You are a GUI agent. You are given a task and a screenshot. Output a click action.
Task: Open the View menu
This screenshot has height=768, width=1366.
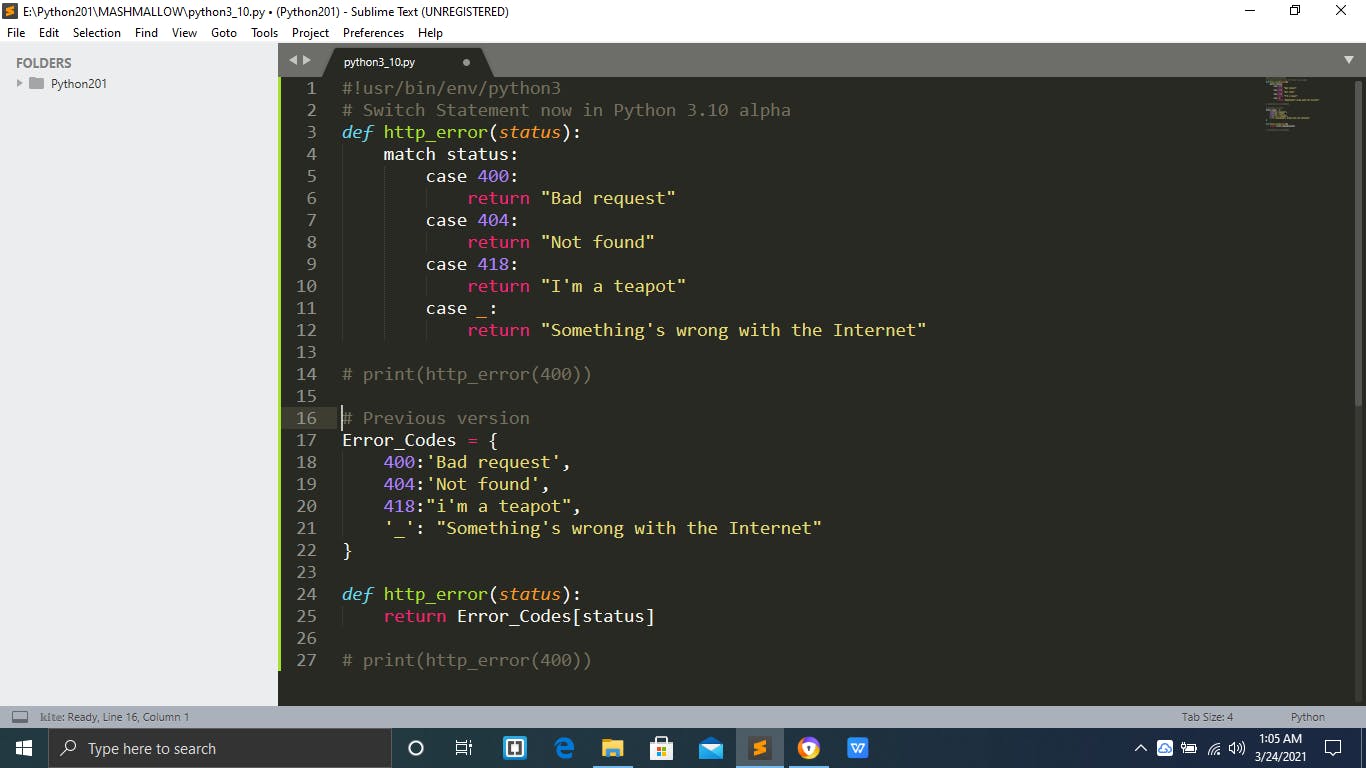pyautogui.click(x=184, y=33)
